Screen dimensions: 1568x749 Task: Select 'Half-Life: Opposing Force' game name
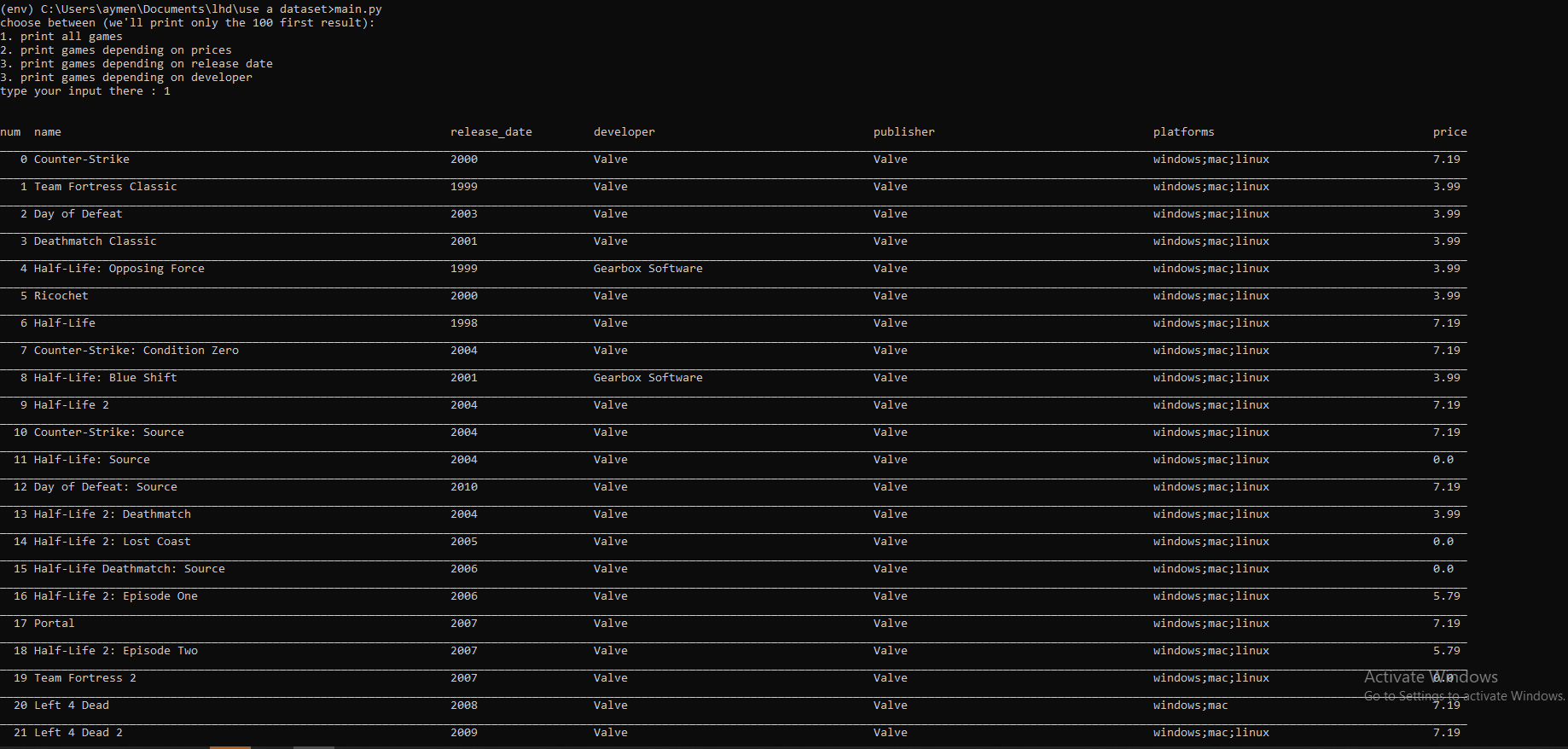tap(119, 269)
